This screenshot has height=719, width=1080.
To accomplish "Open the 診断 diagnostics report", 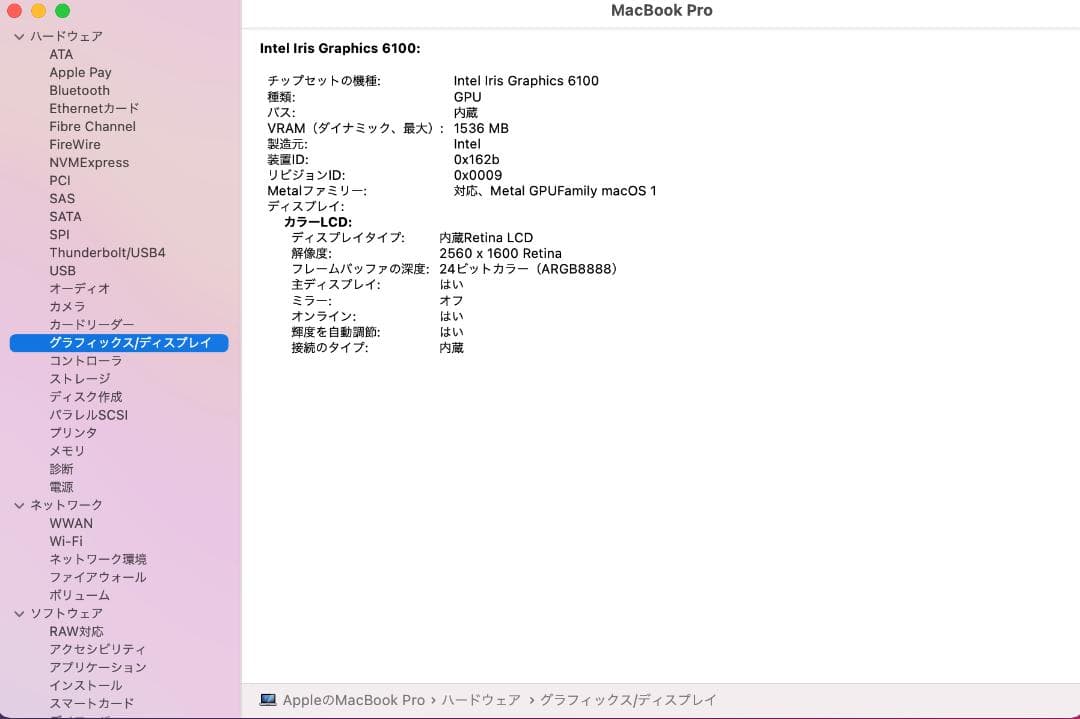I will 61,469.
